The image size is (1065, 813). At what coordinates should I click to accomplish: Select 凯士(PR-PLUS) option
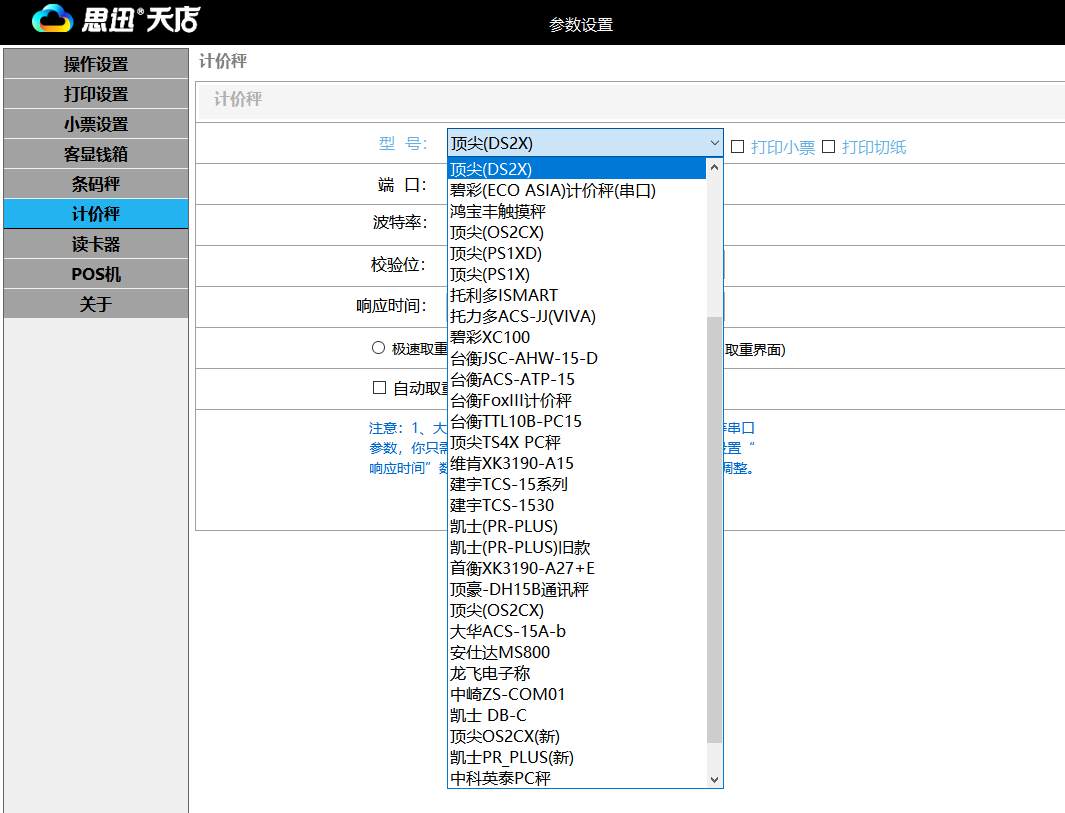coord(577,526)
